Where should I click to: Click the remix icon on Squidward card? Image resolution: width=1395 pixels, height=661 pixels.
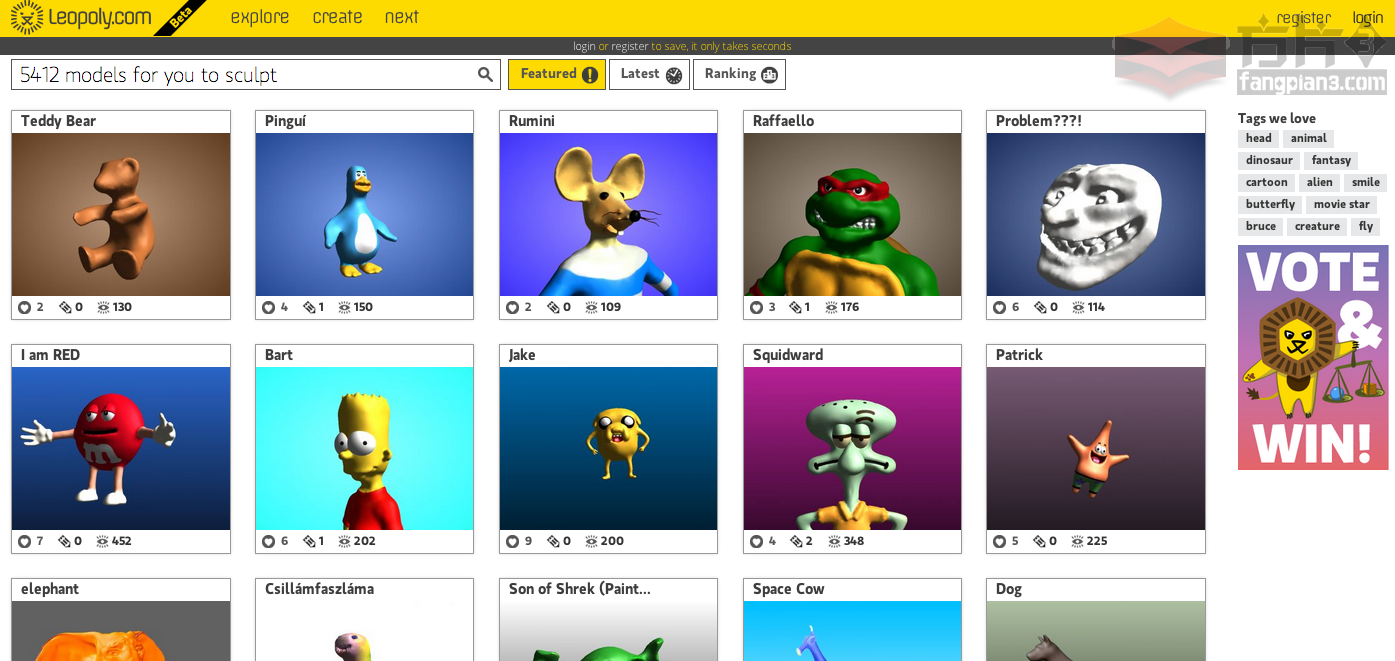796,542
